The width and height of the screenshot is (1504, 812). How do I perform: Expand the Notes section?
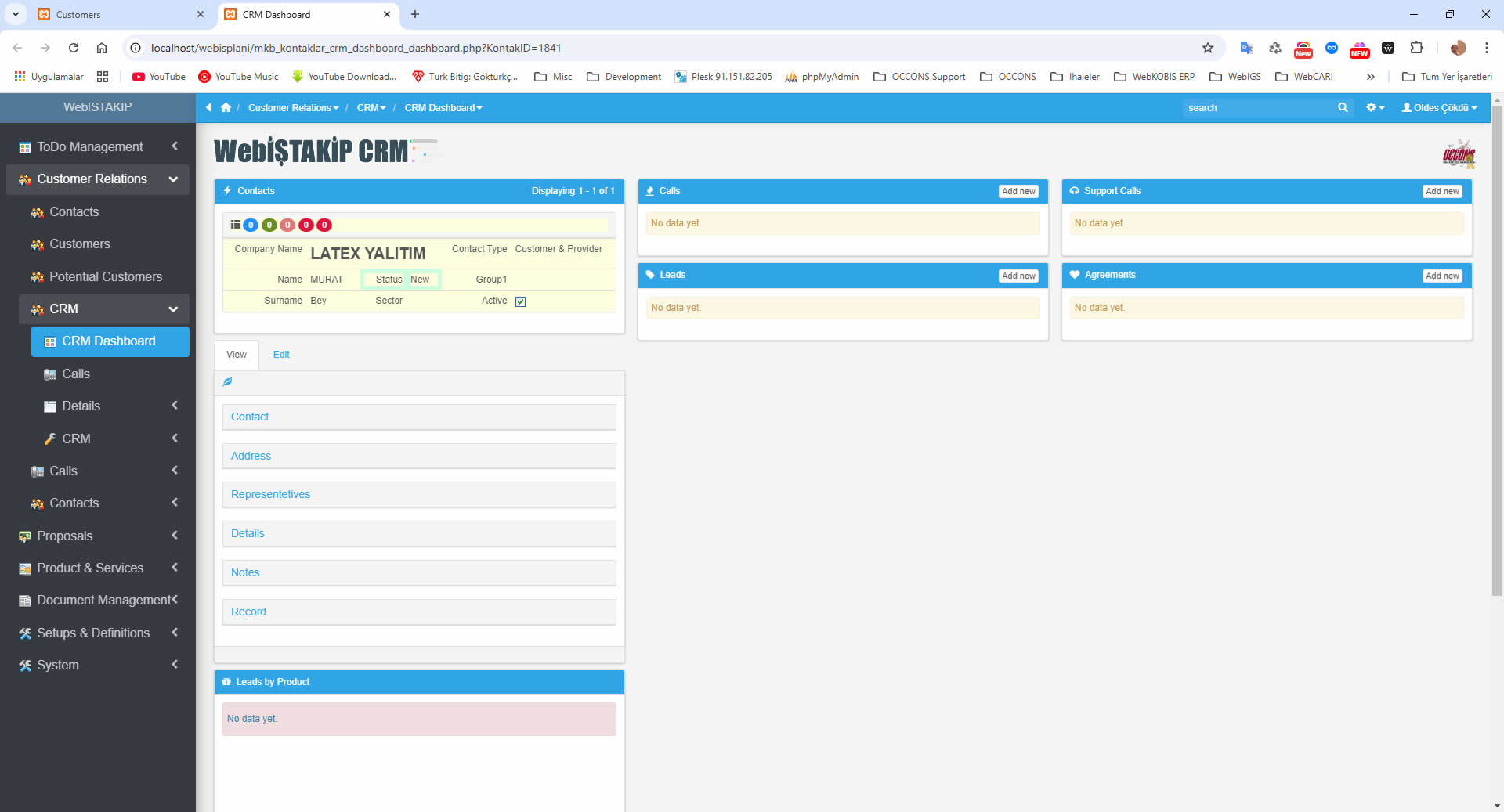tap(419, 572)
